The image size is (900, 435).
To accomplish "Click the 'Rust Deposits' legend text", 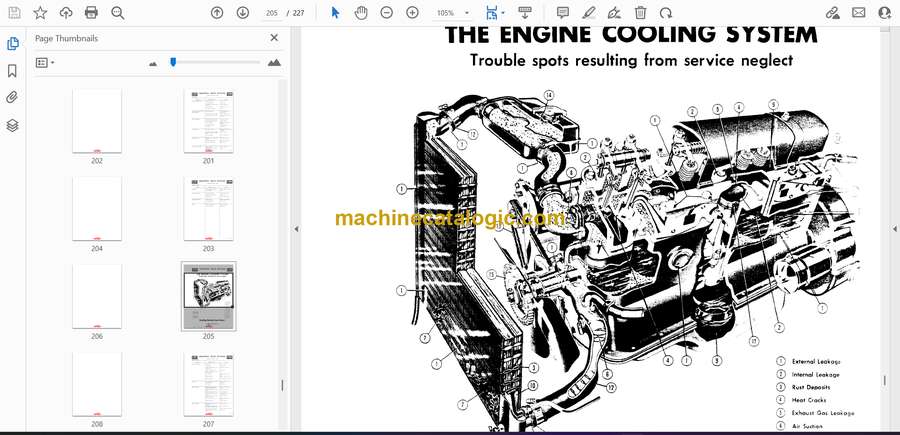I will [810, 387].
